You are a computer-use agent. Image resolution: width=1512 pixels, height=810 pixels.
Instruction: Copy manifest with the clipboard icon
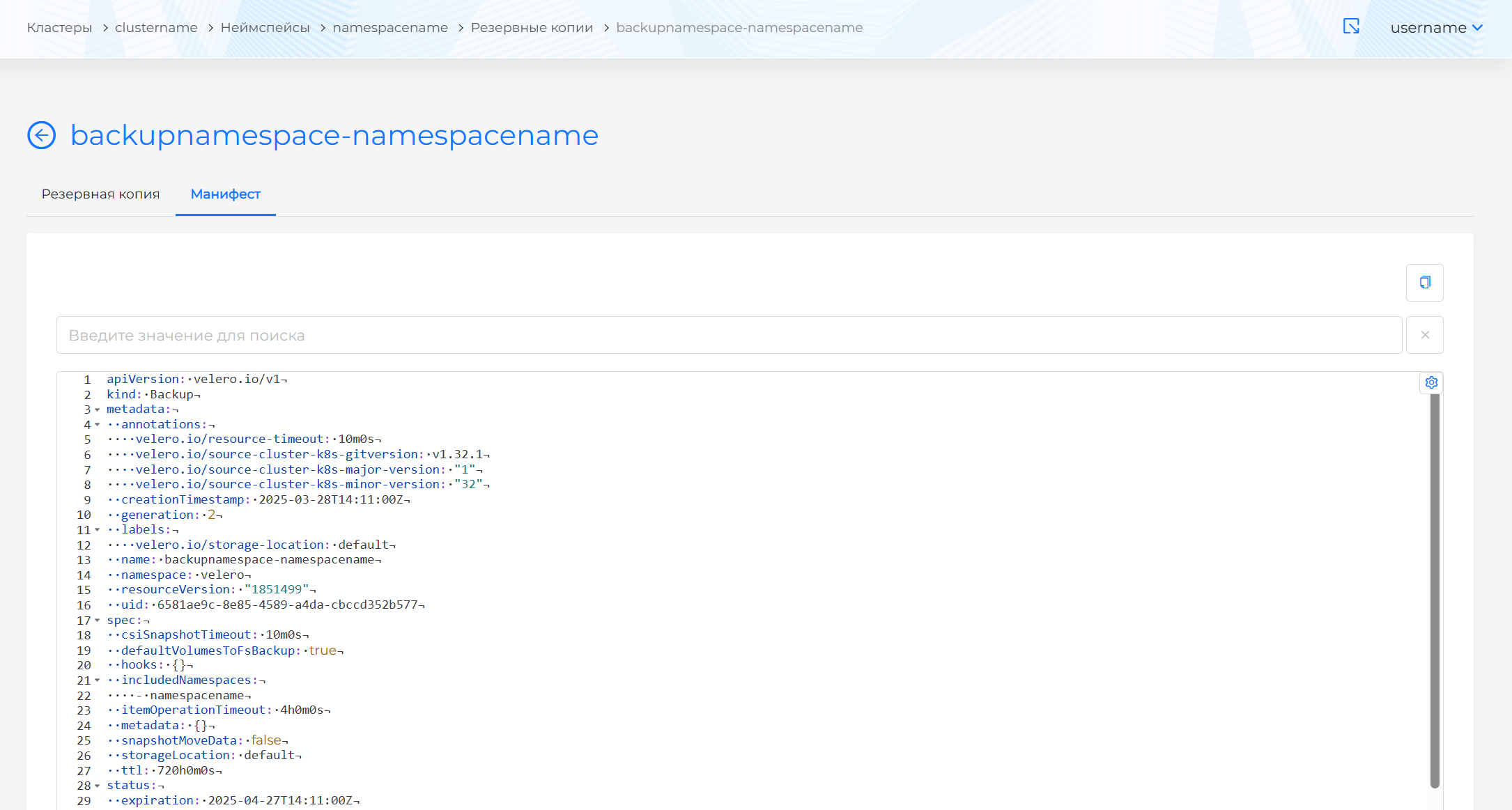[1424, 282]
